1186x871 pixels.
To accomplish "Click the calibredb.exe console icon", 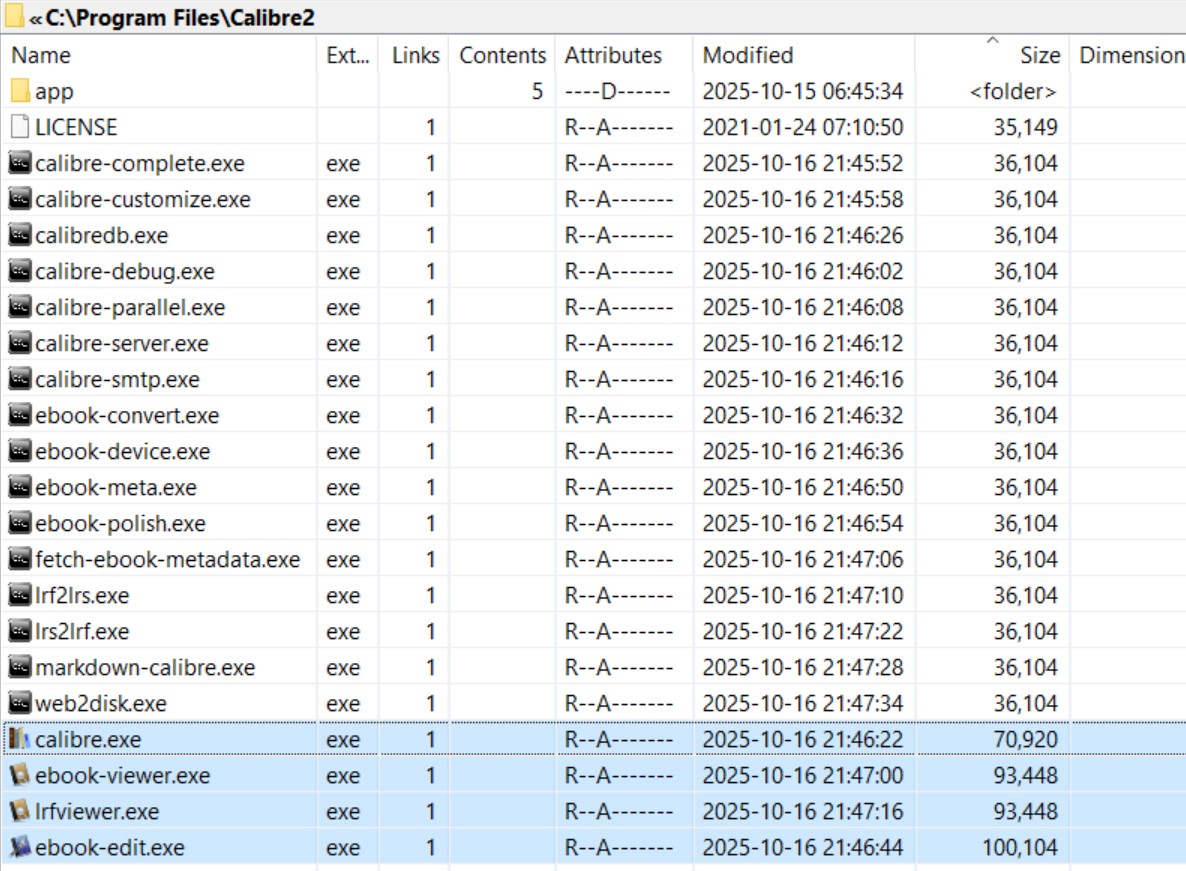I will pos(20,235).
